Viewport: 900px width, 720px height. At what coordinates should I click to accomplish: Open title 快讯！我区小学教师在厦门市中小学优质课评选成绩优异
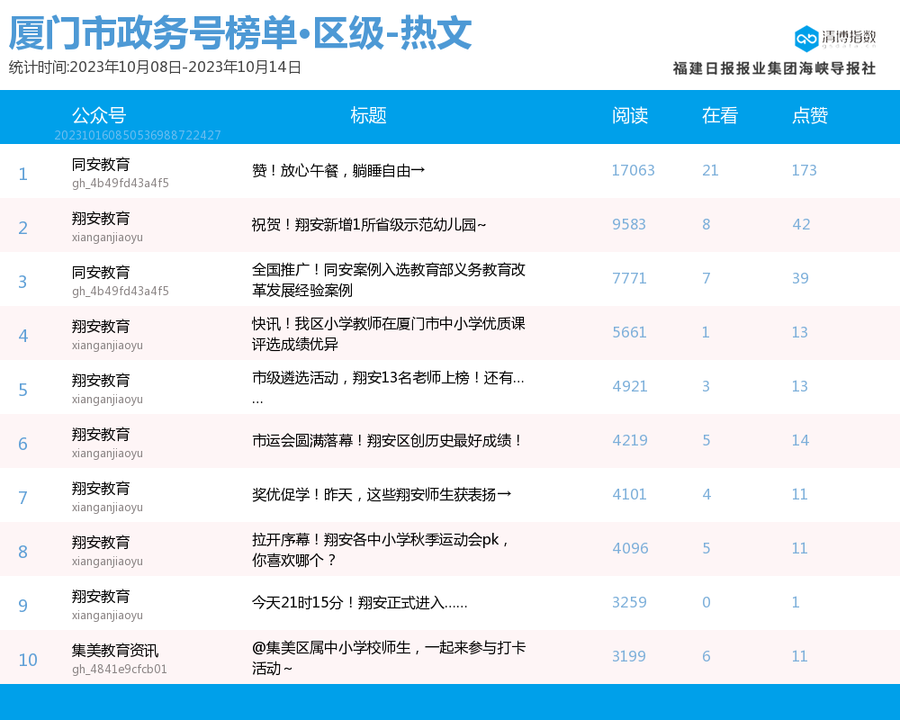[389, 334]
